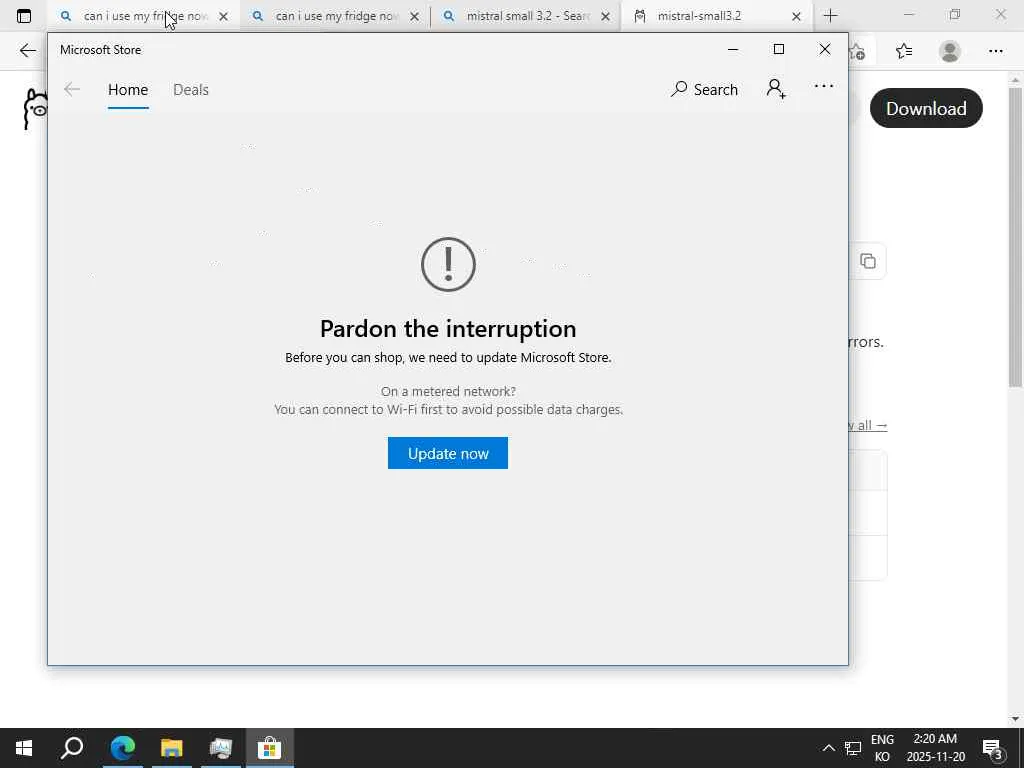This screenshot has width=1024, height=768.
Task: Click the Edge page vertical scrollbar thumb
Action: click(x=1015, y=238)
